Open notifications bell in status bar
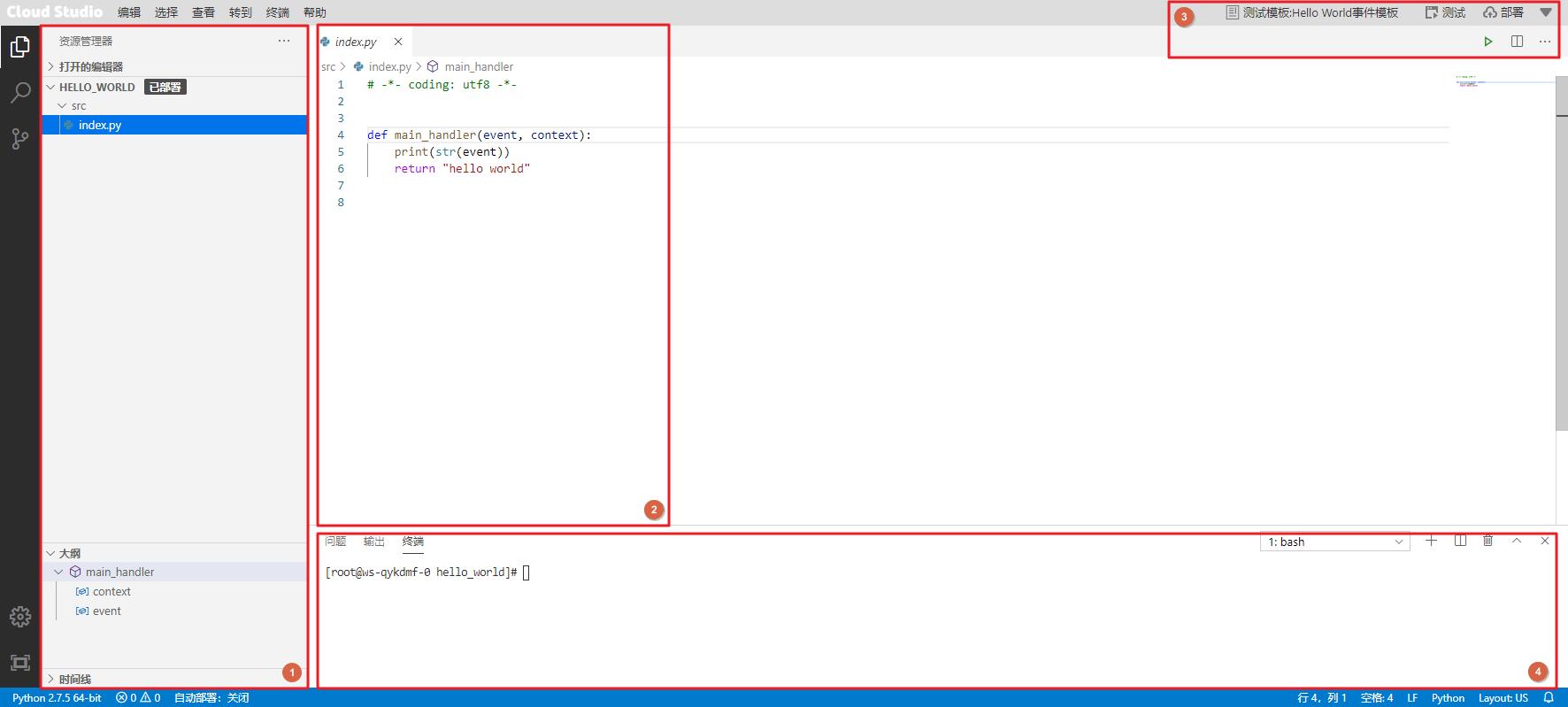Image resolution: width=1568 pixels, height=707 pixels. (x=1549, y=698)
